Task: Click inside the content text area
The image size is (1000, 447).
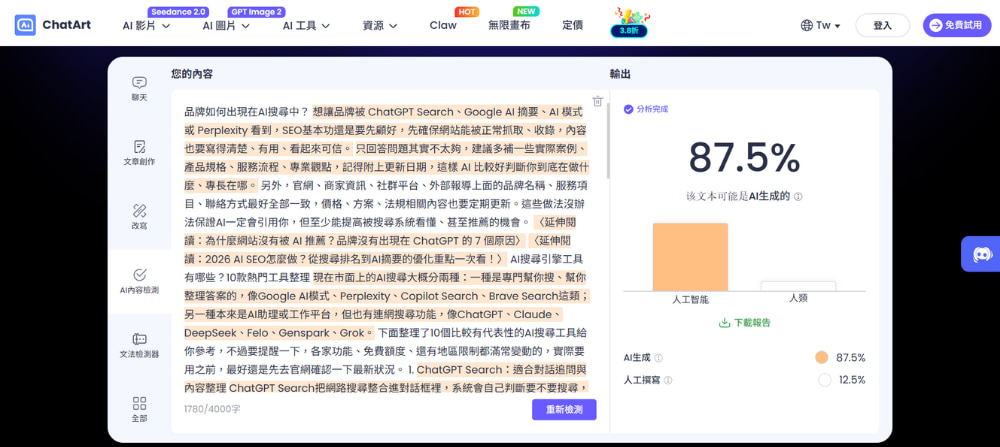Action: (386, 248)
